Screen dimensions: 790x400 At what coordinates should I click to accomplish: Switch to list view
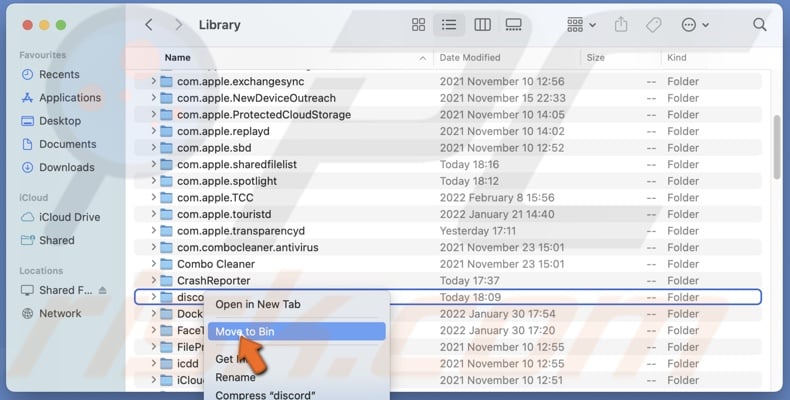pos(449,25)
